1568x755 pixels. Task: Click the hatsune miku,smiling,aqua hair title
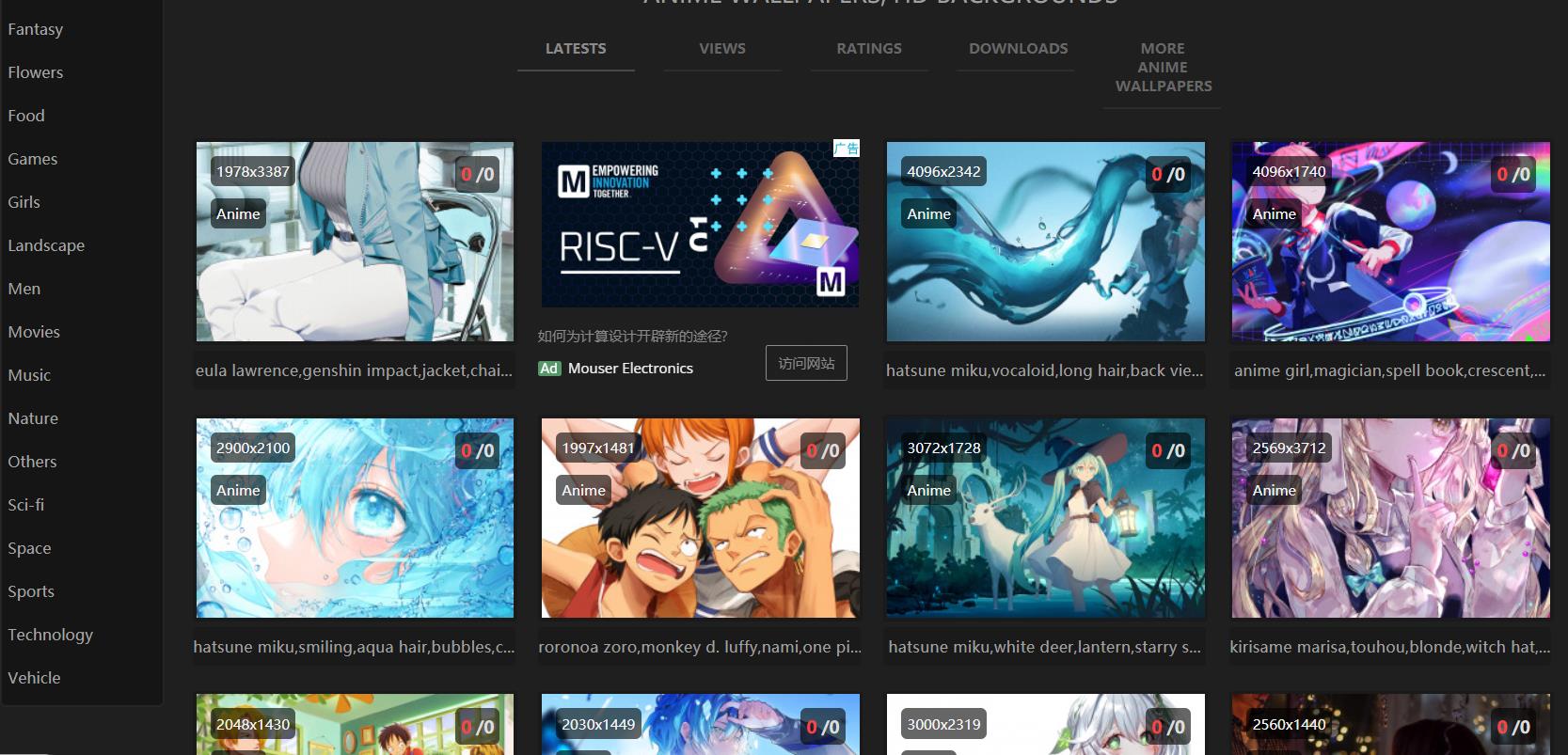click(x=354, y=647)
